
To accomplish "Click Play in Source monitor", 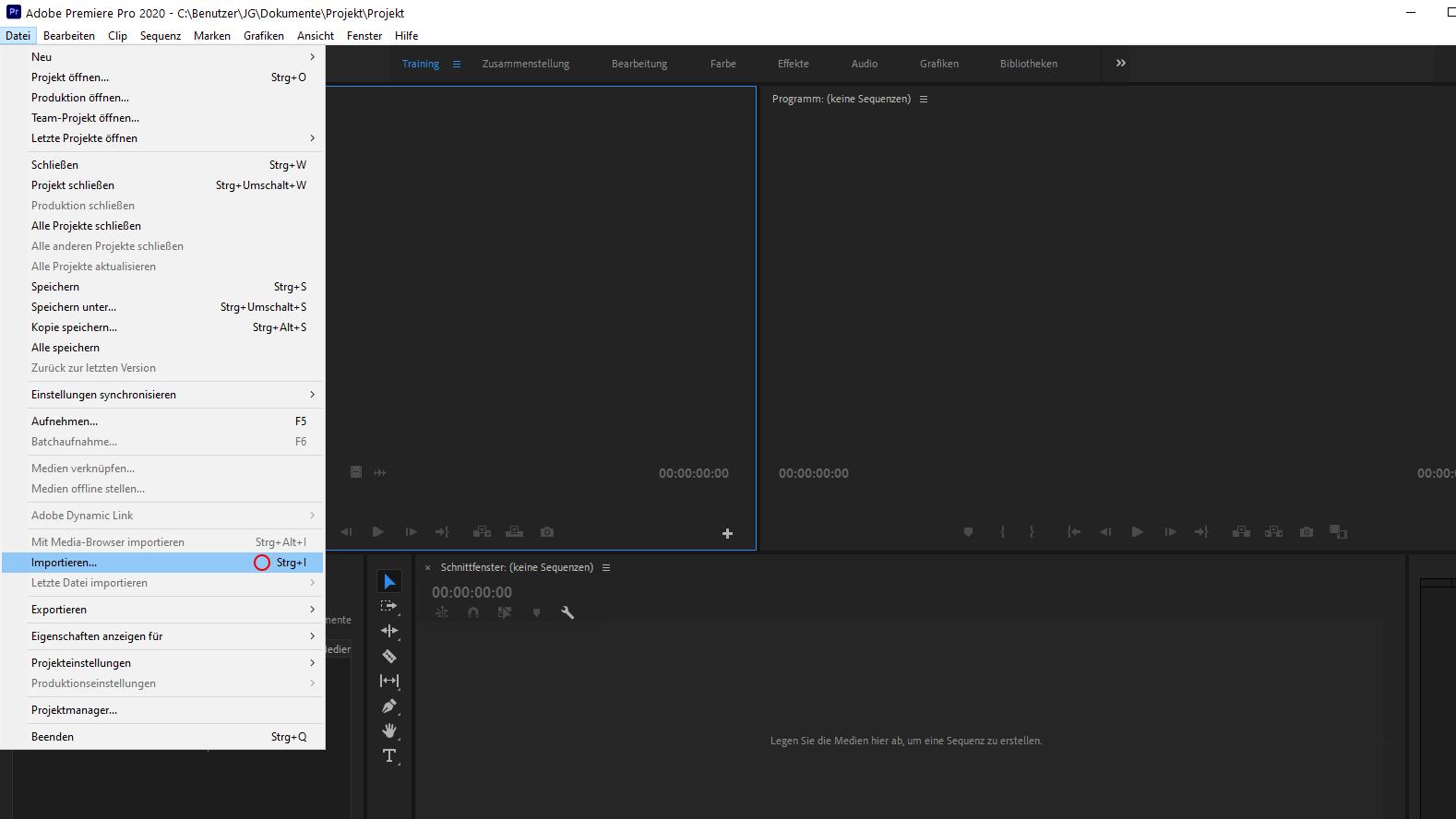I will tap(377, 532).
